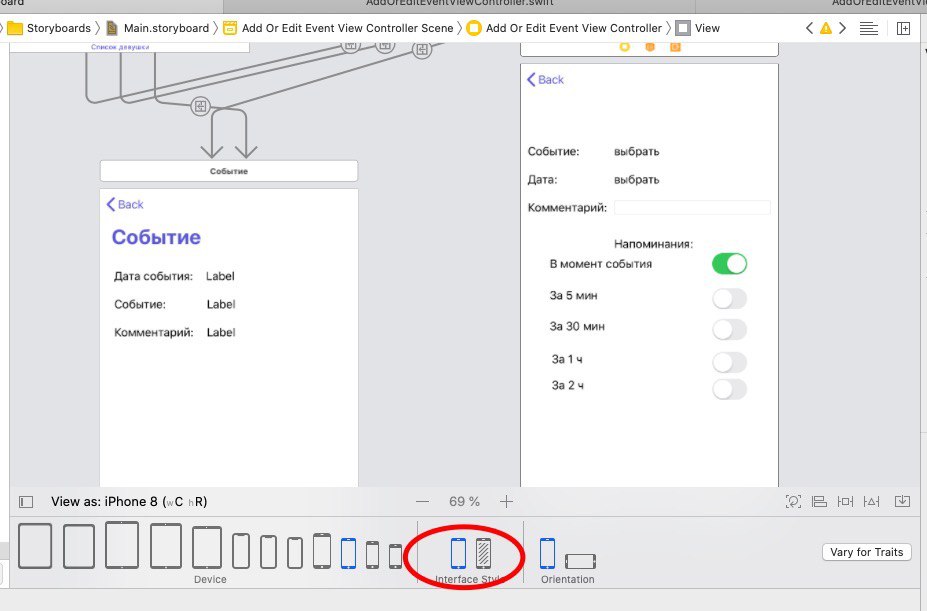Click Back in the Add Or Edit Event scene
This screenshot has width=927, height=611.
(x=545, y=79)
